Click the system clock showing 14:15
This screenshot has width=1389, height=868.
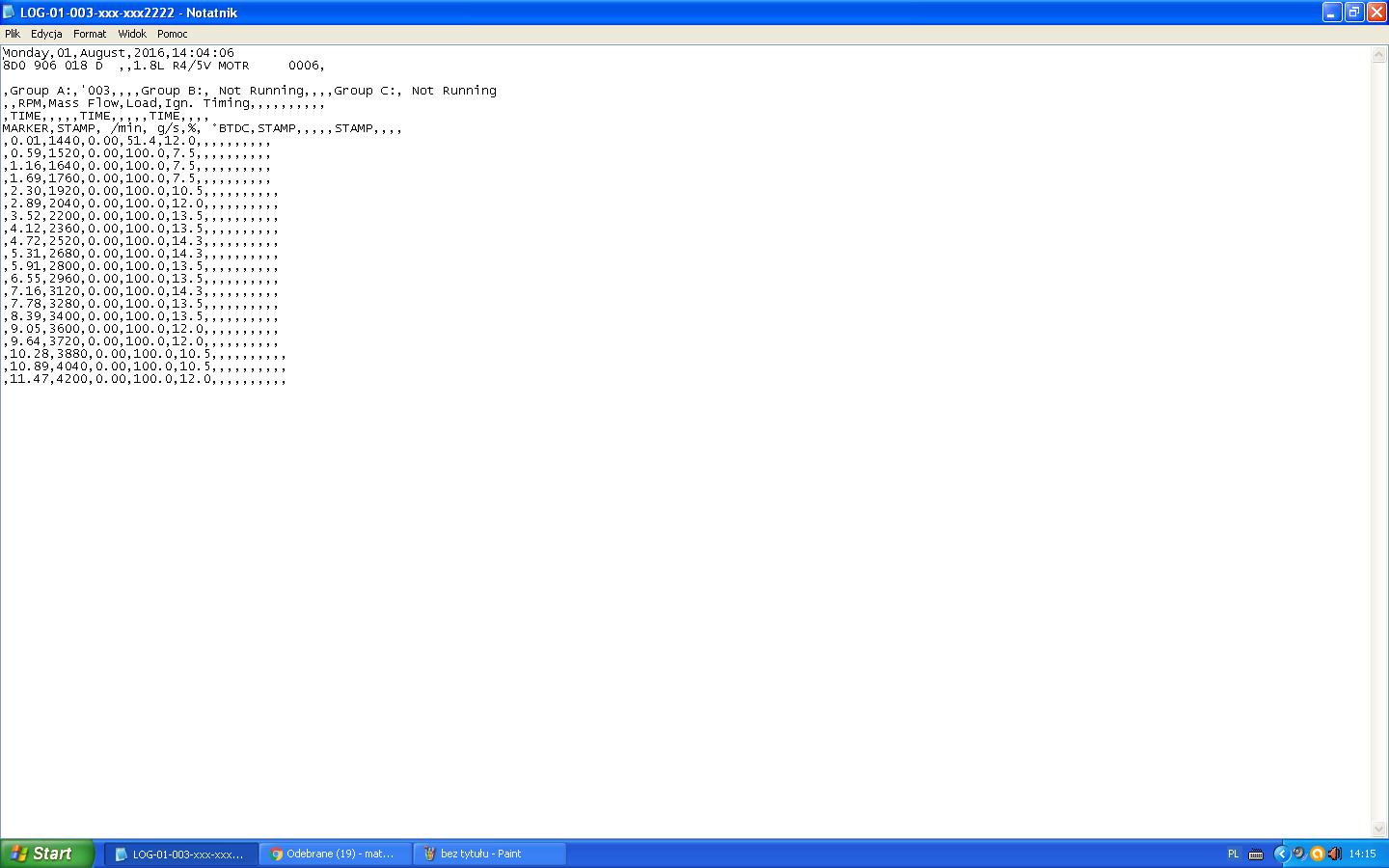point(1362,854)
